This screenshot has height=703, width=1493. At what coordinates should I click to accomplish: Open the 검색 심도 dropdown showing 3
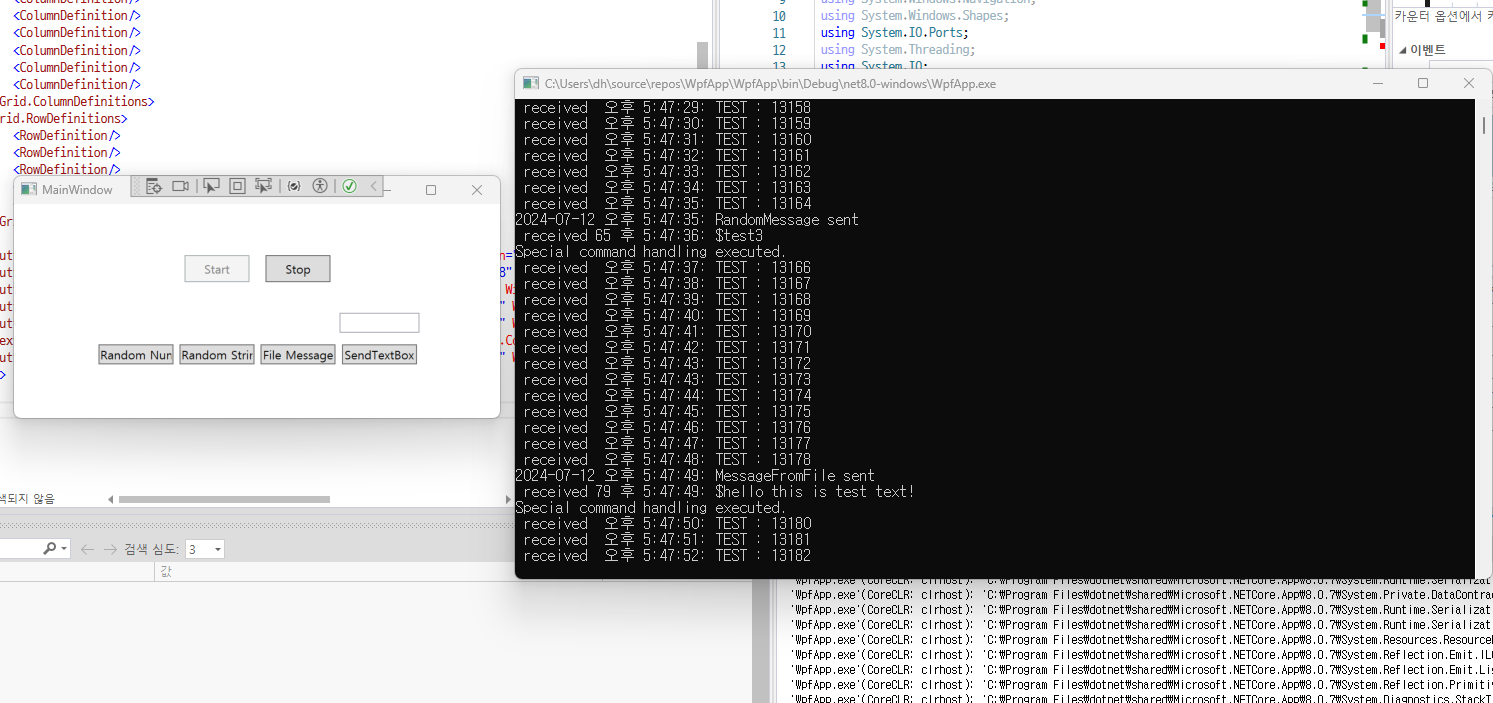point(205,549)
